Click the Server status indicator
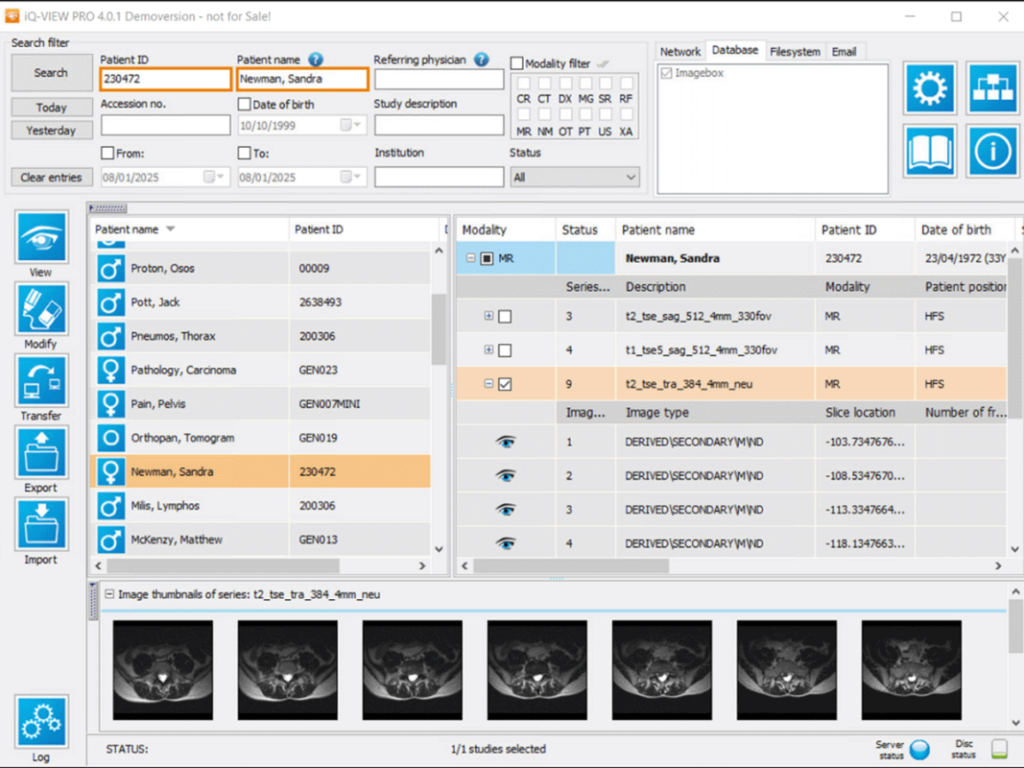The height and width of the screenshot is (768, 1024). pos(920,749)
